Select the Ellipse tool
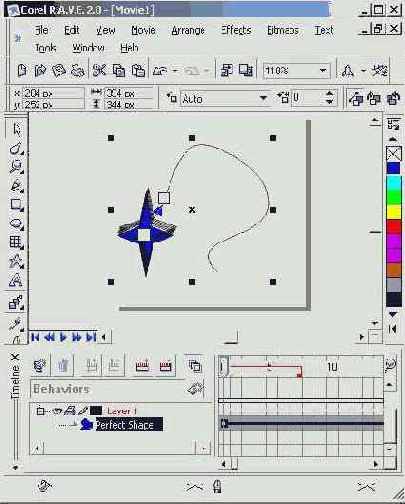Viewport: 405px width, 504px height. (x=16, y=223)
